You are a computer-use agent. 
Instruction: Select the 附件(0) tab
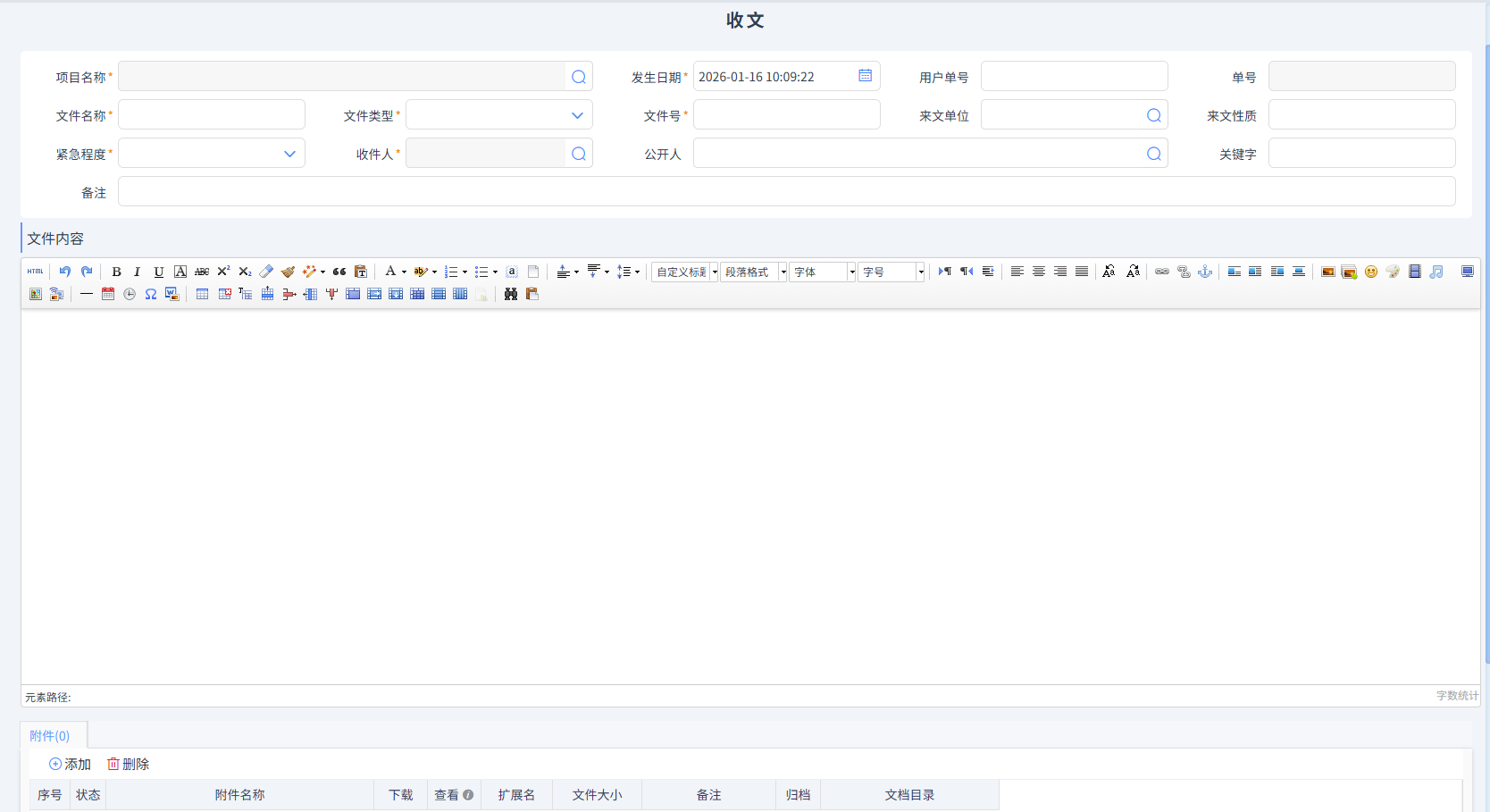(50, 736)
